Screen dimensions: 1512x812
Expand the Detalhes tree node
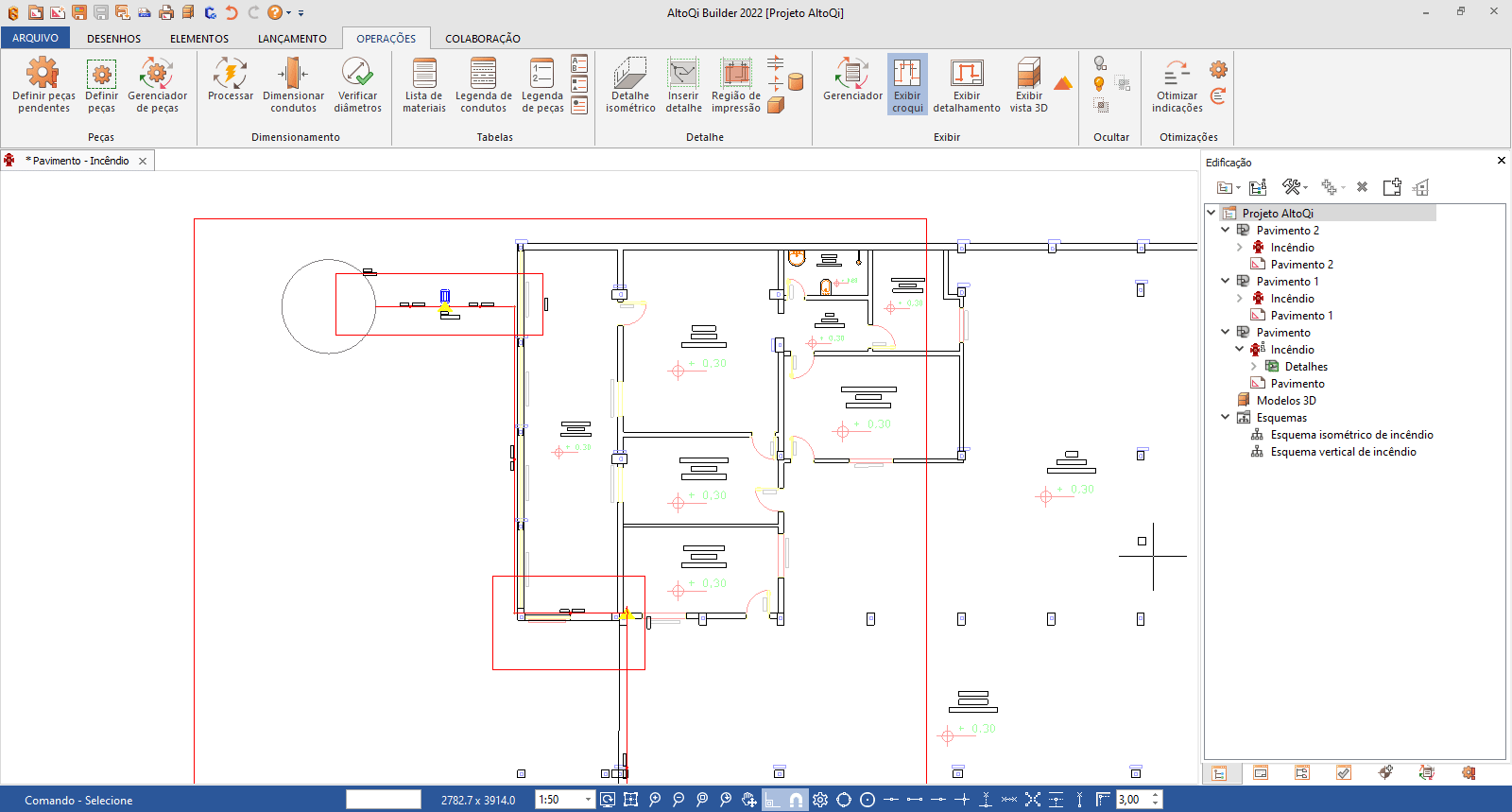[1254, 367]
